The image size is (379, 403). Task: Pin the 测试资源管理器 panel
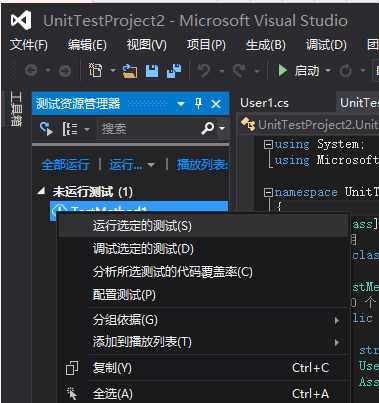tap(198, 104)
